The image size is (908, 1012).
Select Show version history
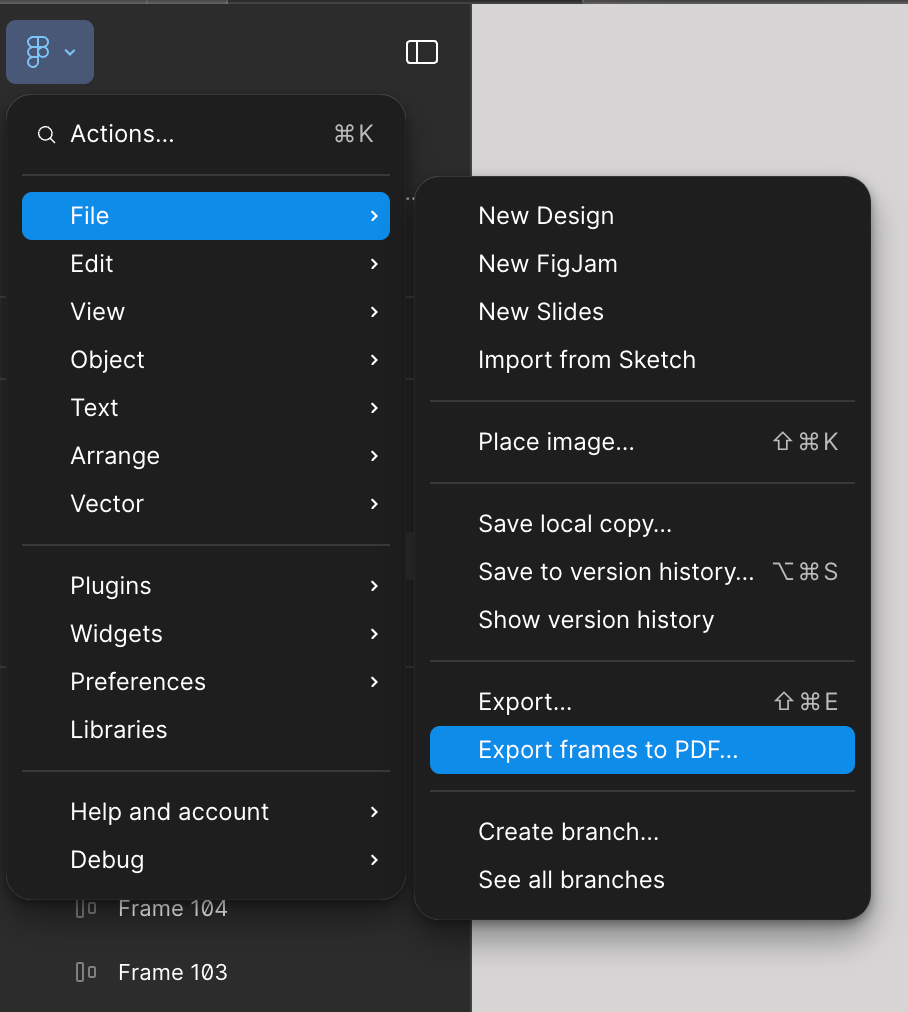point(642,620)
